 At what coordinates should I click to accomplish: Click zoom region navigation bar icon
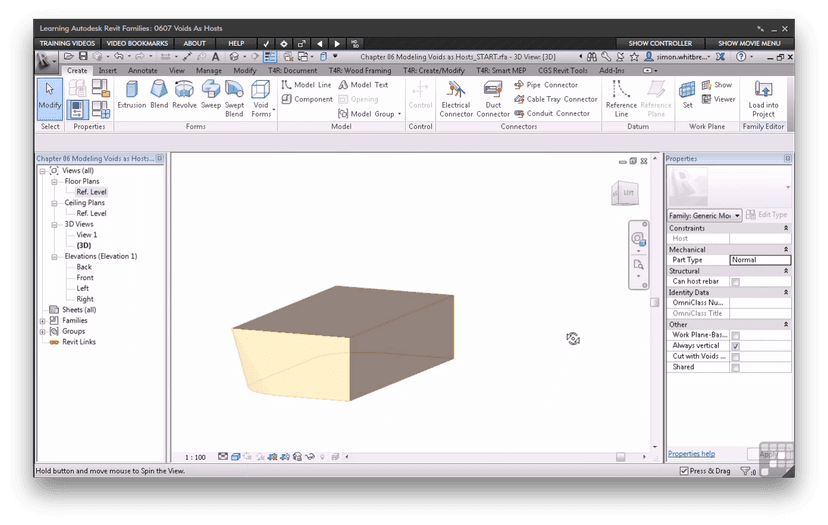(638, 265)
